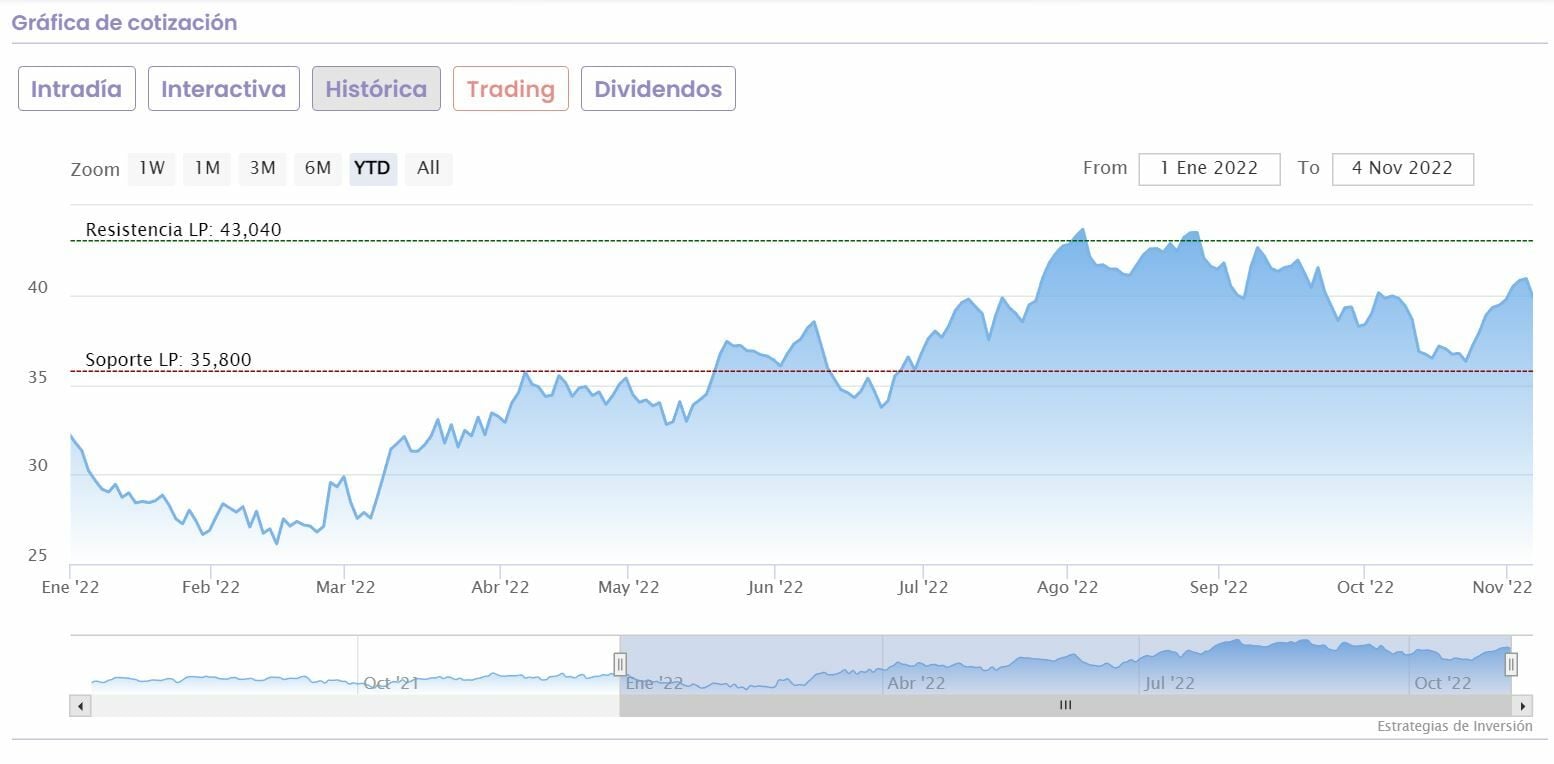Click the left scrollbar arrow
The height and width of the screenshot is (764, 1554).
coord(80,706)
